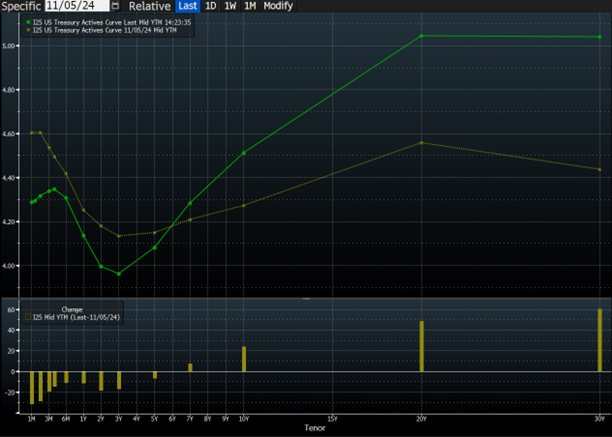
Task: Click the green curve 30Y data point
Action: [x=600, y=37]
